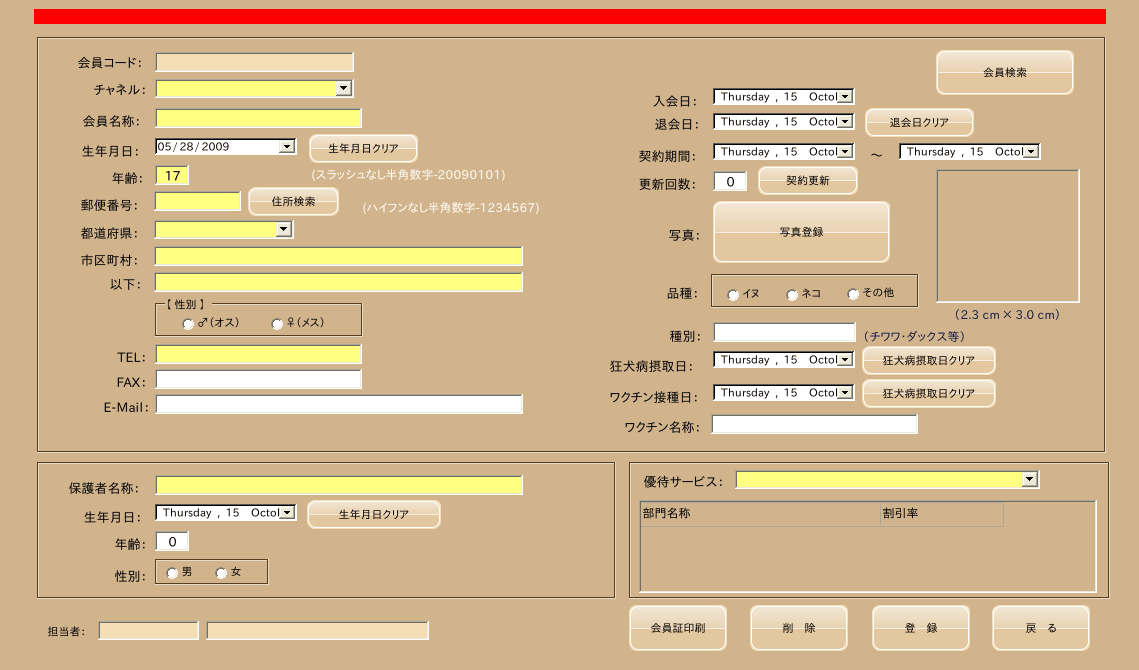The height and width of the screenshot is (670, 1139).
Task: Click the TEL input field
Action: pos(259,355)
